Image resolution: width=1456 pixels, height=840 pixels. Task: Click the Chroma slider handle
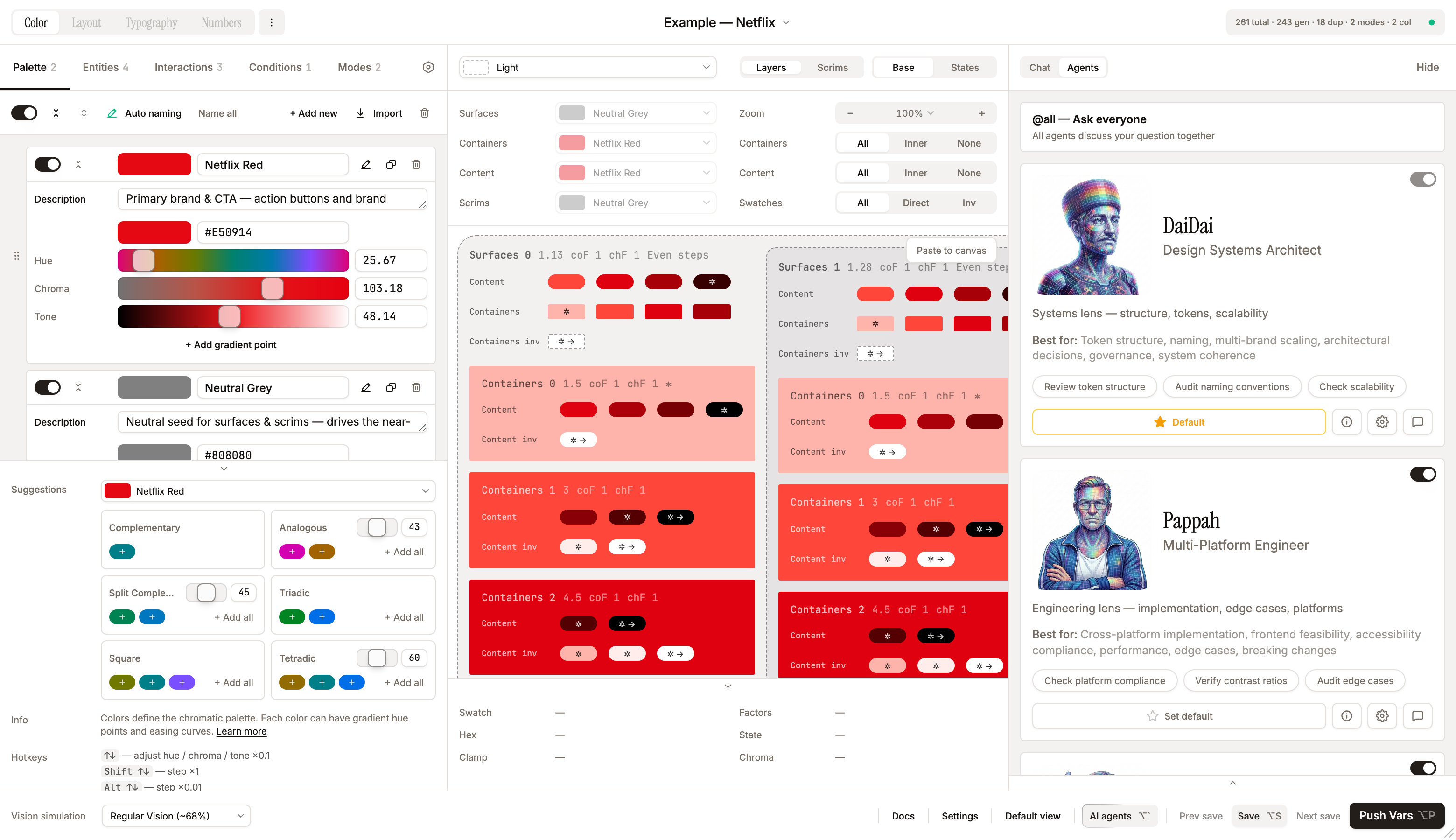point(272,288)
